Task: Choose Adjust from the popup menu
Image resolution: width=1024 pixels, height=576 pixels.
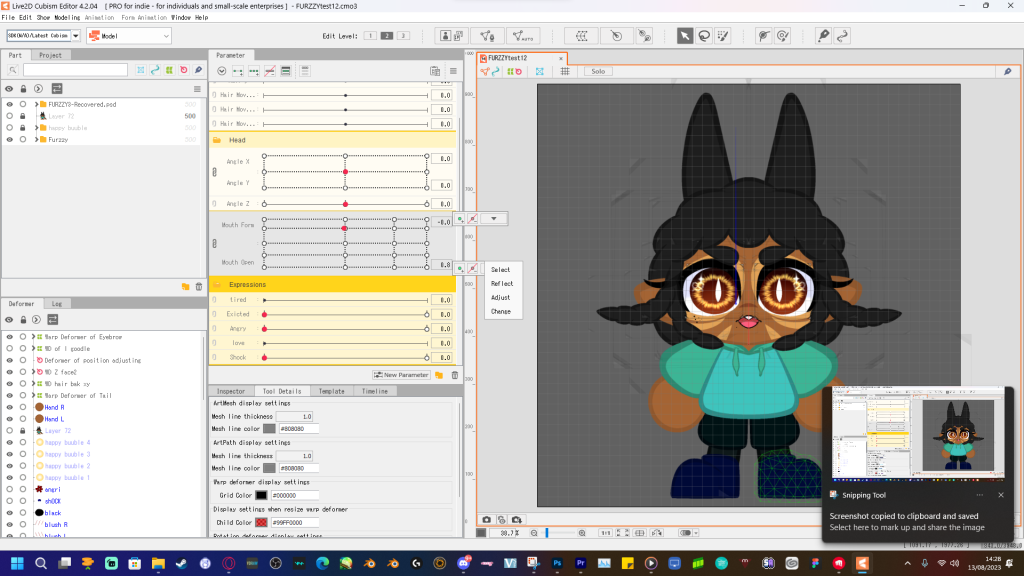Action: tap(501, 298)
